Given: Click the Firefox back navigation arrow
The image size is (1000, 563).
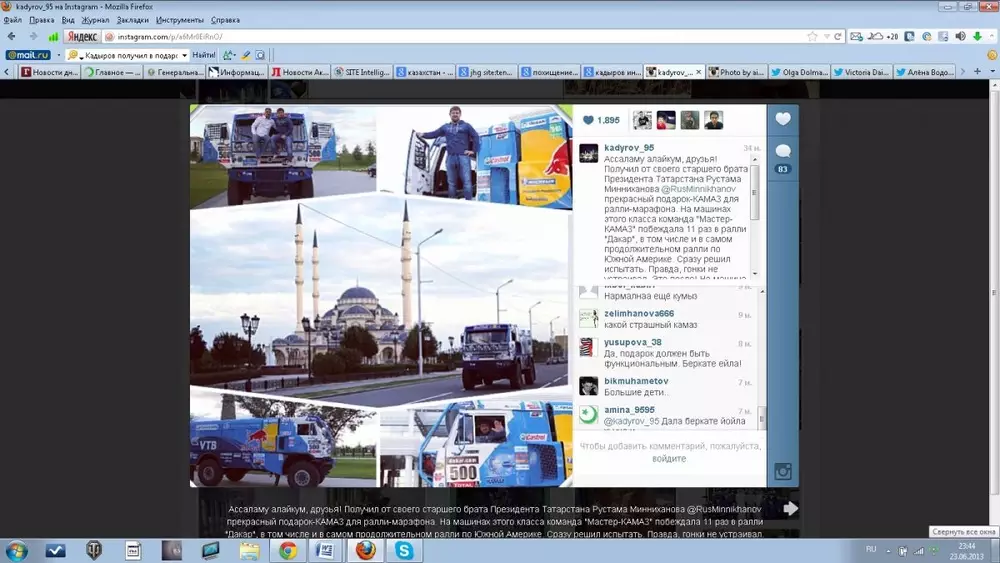Looking at the screenshot, I should (x=13, y=36).
